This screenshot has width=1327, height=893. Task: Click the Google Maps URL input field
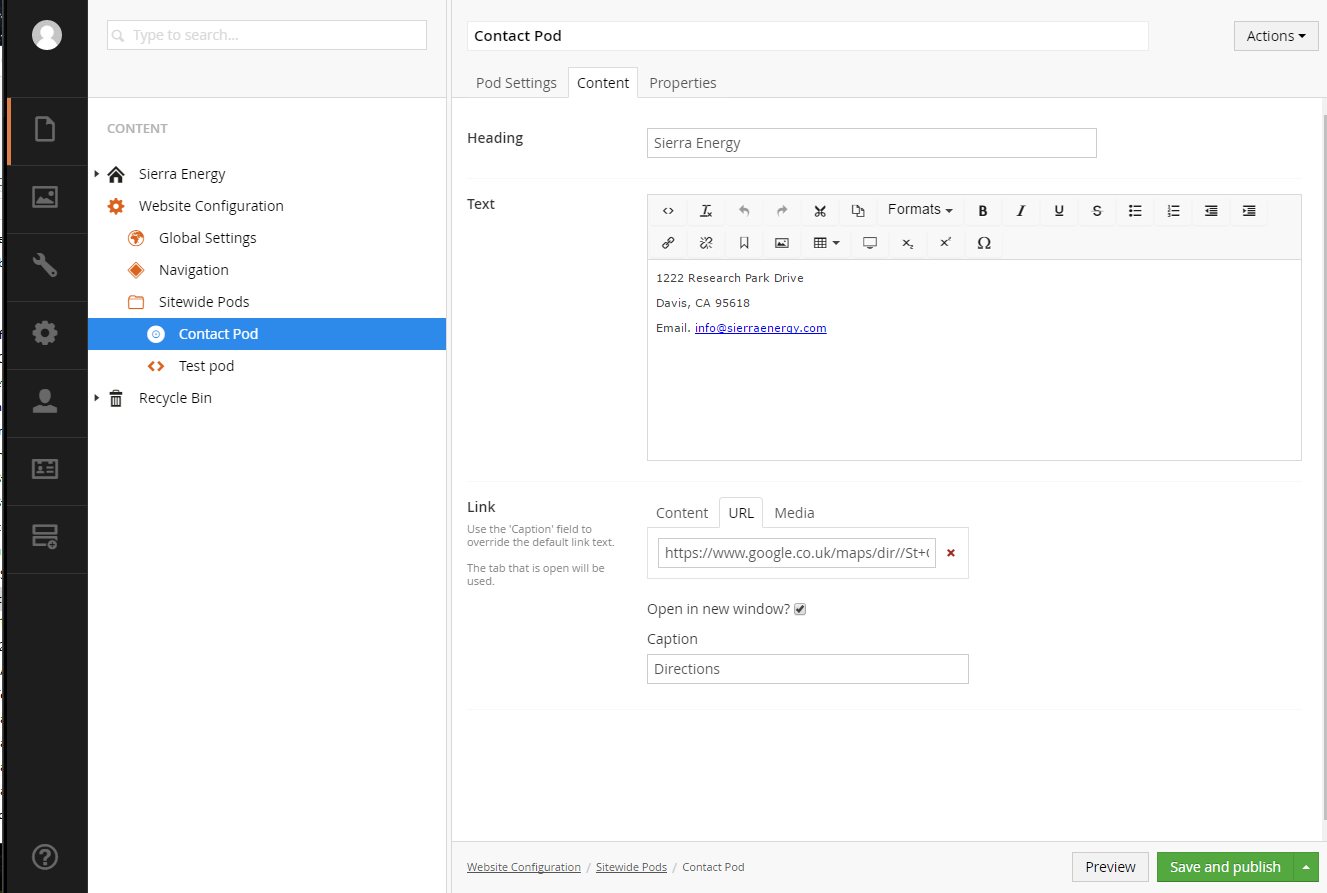click(797, 552)
